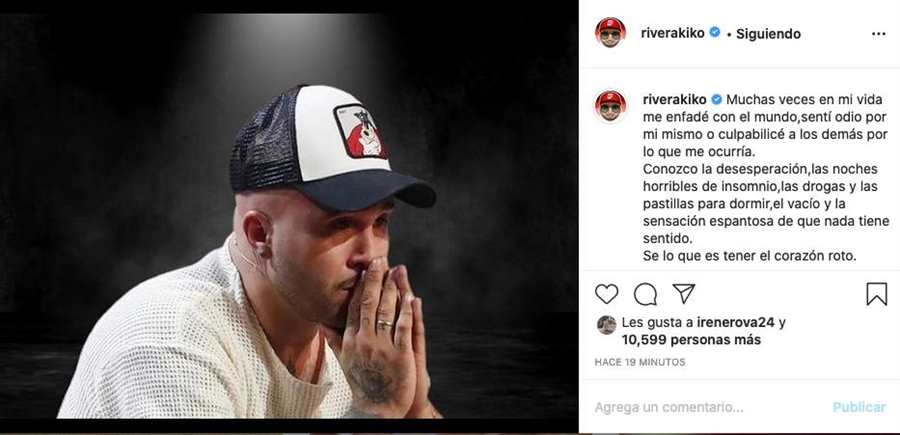900x435 pixels.
Task: Click the verified badge in the caption
Action: coord(715,99)
